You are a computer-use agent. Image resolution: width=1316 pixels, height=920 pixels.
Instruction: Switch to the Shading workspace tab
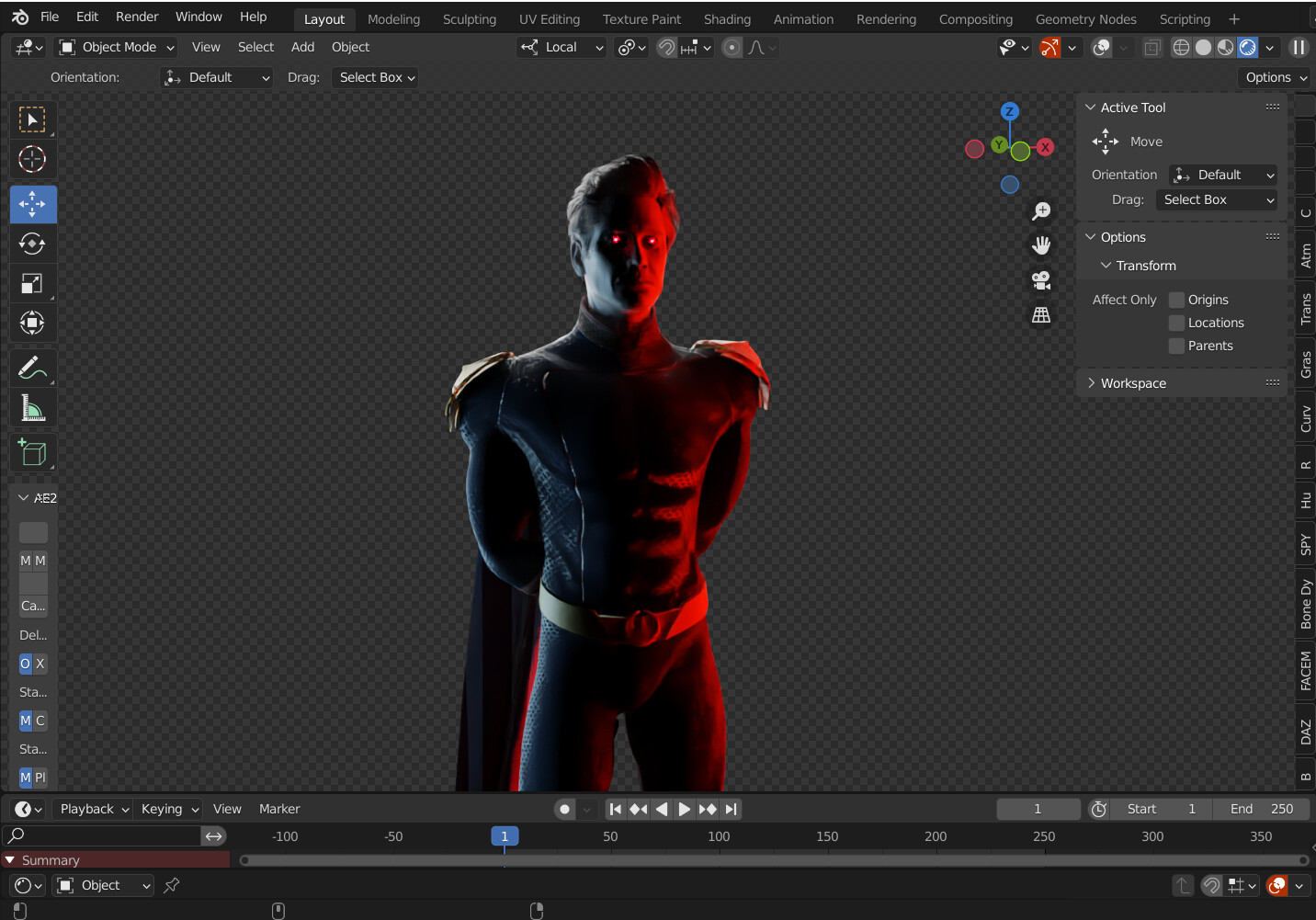[x=727, y=18]
